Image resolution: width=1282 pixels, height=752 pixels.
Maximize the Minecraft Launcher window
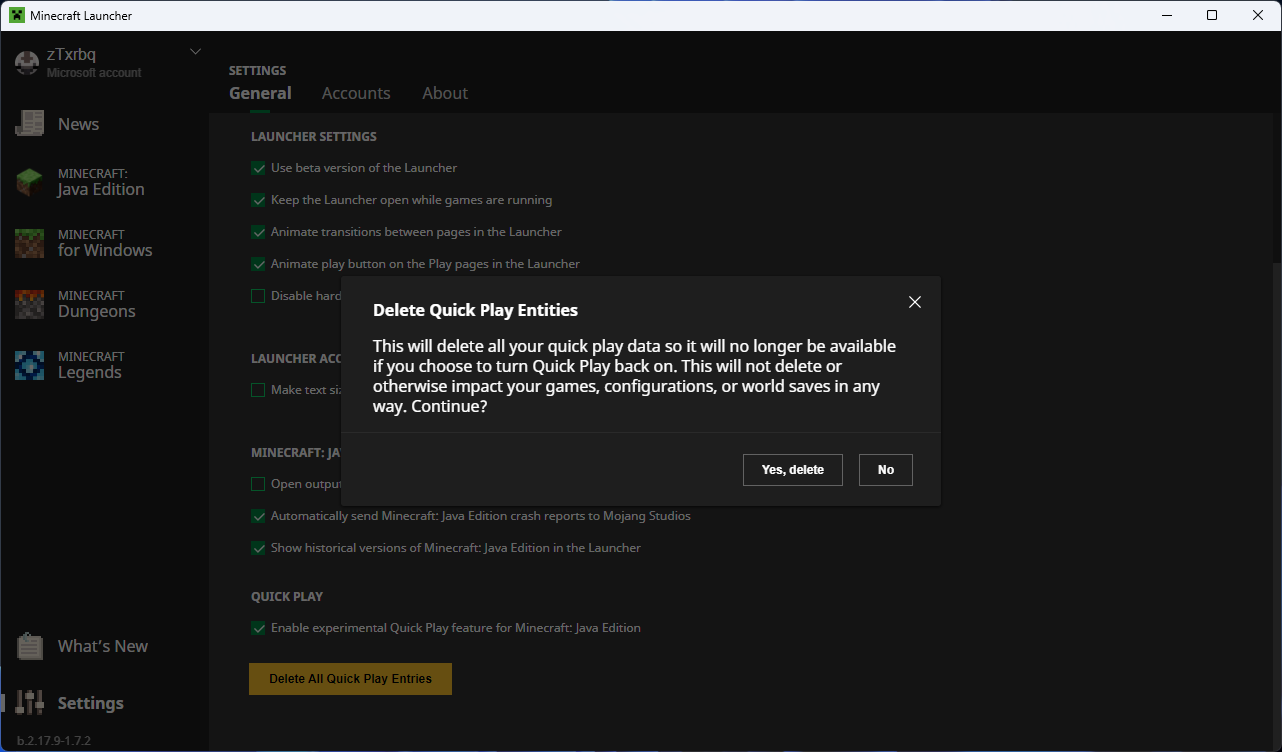coord(1212,15)
